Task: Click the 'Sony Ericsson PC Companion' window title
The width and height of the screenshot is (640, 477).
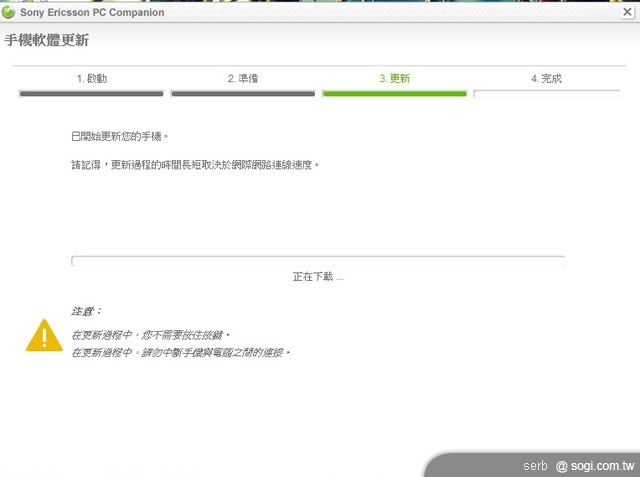Action: point(92,12)
